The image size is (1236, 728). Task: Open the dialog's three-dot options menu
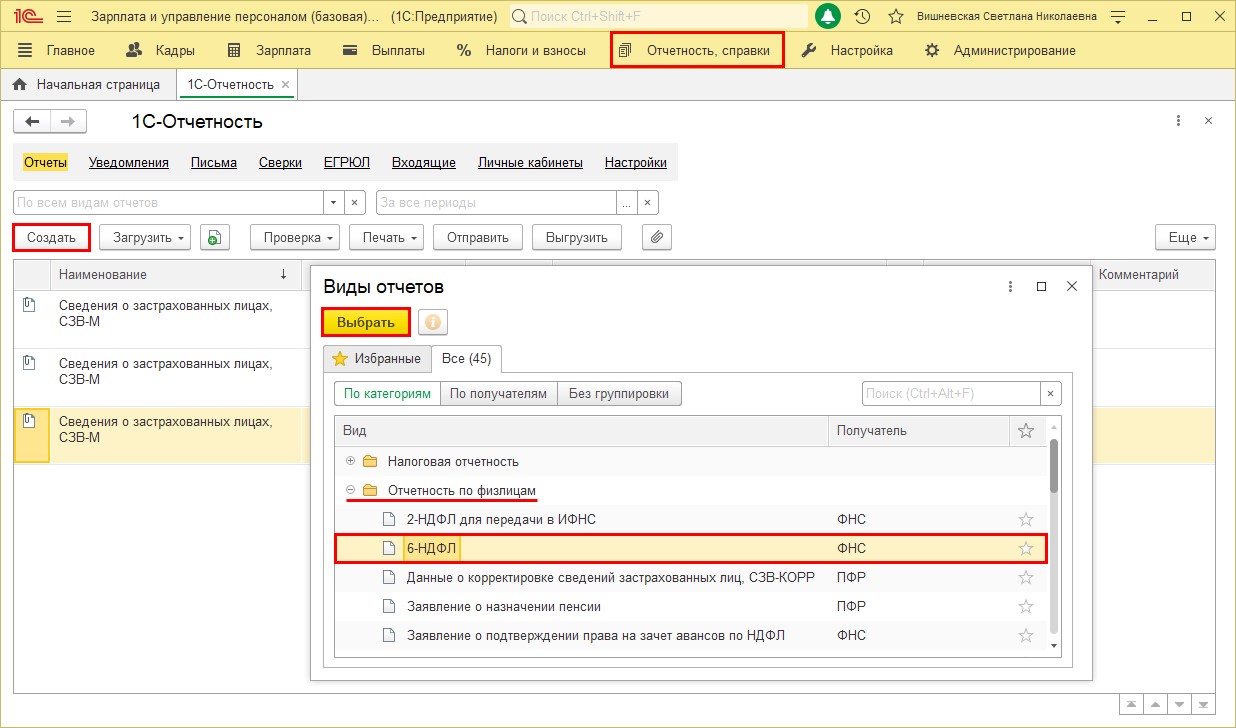(x=1011, y=286)
